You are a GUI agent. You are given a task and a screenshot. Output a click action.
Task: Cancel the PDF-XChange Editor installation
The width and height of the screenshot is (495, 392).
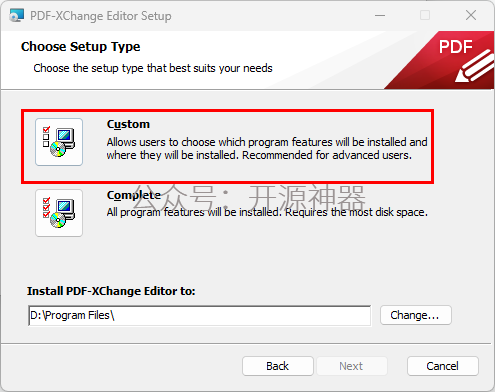[x=443, y=366]
